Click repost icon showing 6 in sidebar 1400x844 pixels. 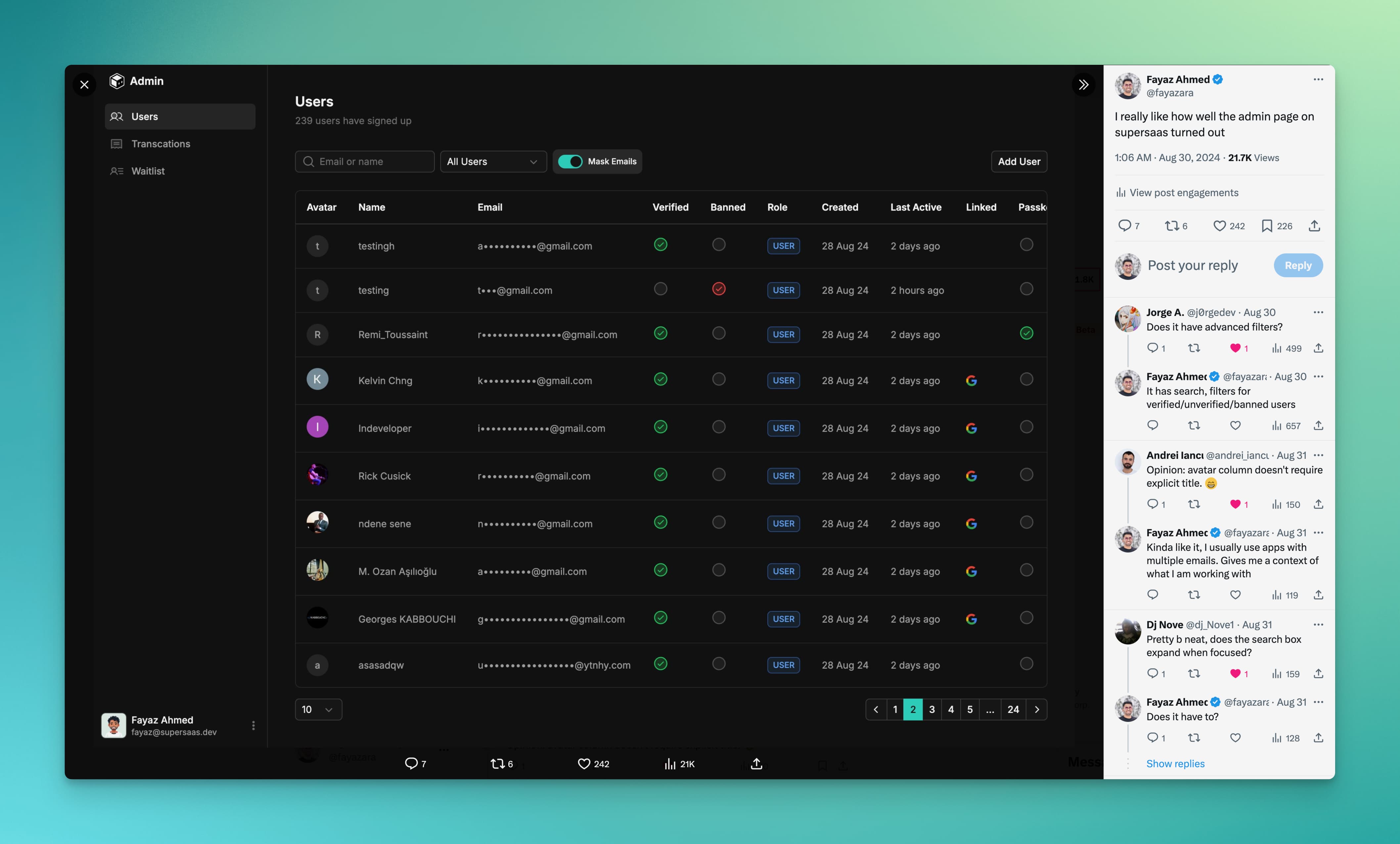tap(1172, 226)
